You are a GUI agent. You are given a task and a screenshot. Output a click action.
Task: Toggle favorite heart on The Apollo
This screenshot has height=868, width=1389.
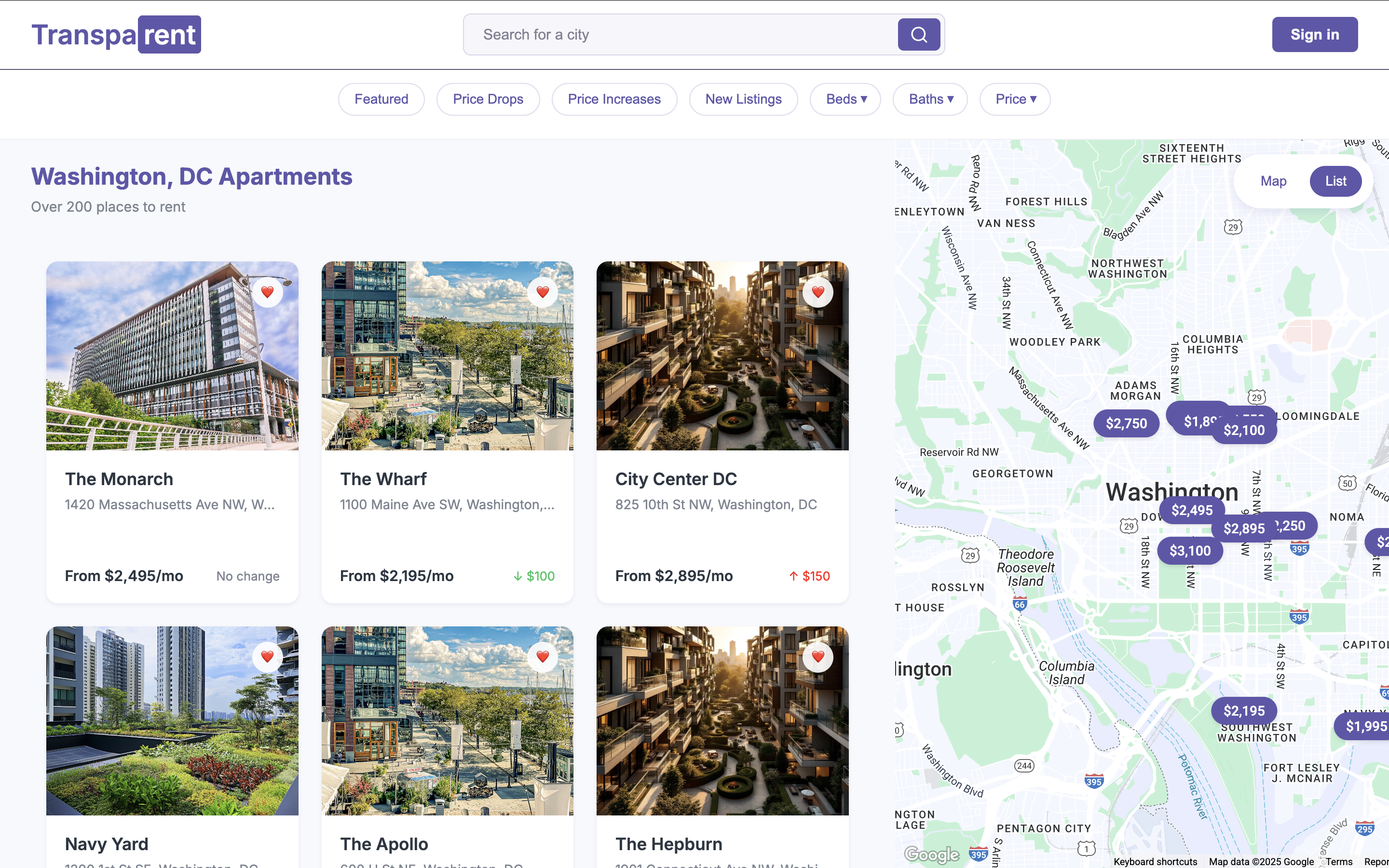point(543,656)
